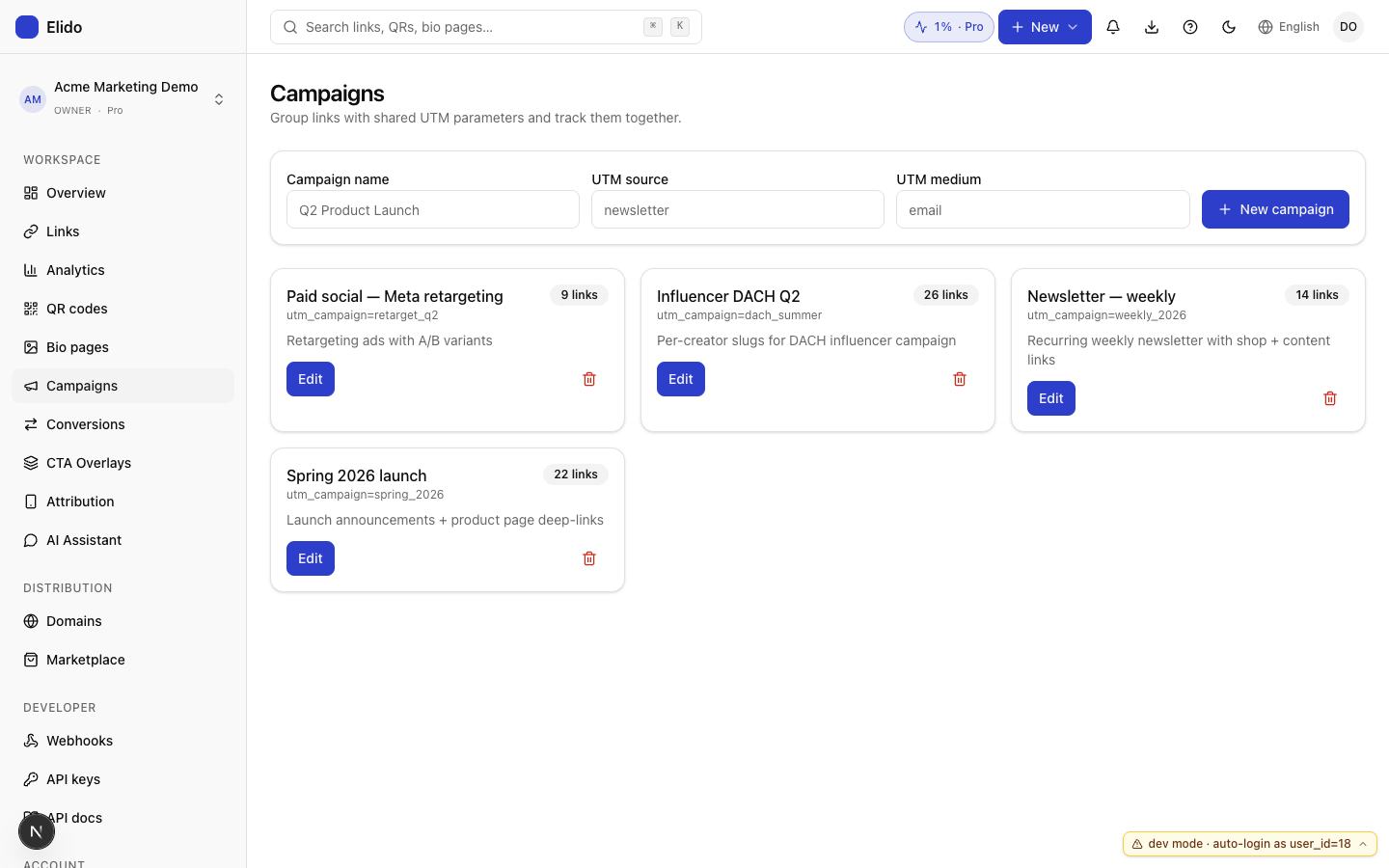
Task: Click the UTM medium input field
Action: [x=1043, y=209]
